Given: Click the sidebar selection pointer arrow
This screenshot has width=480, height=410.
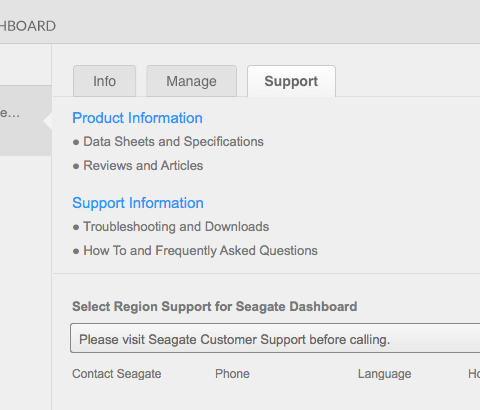Looking at the screenshot, I should point(48,121).
